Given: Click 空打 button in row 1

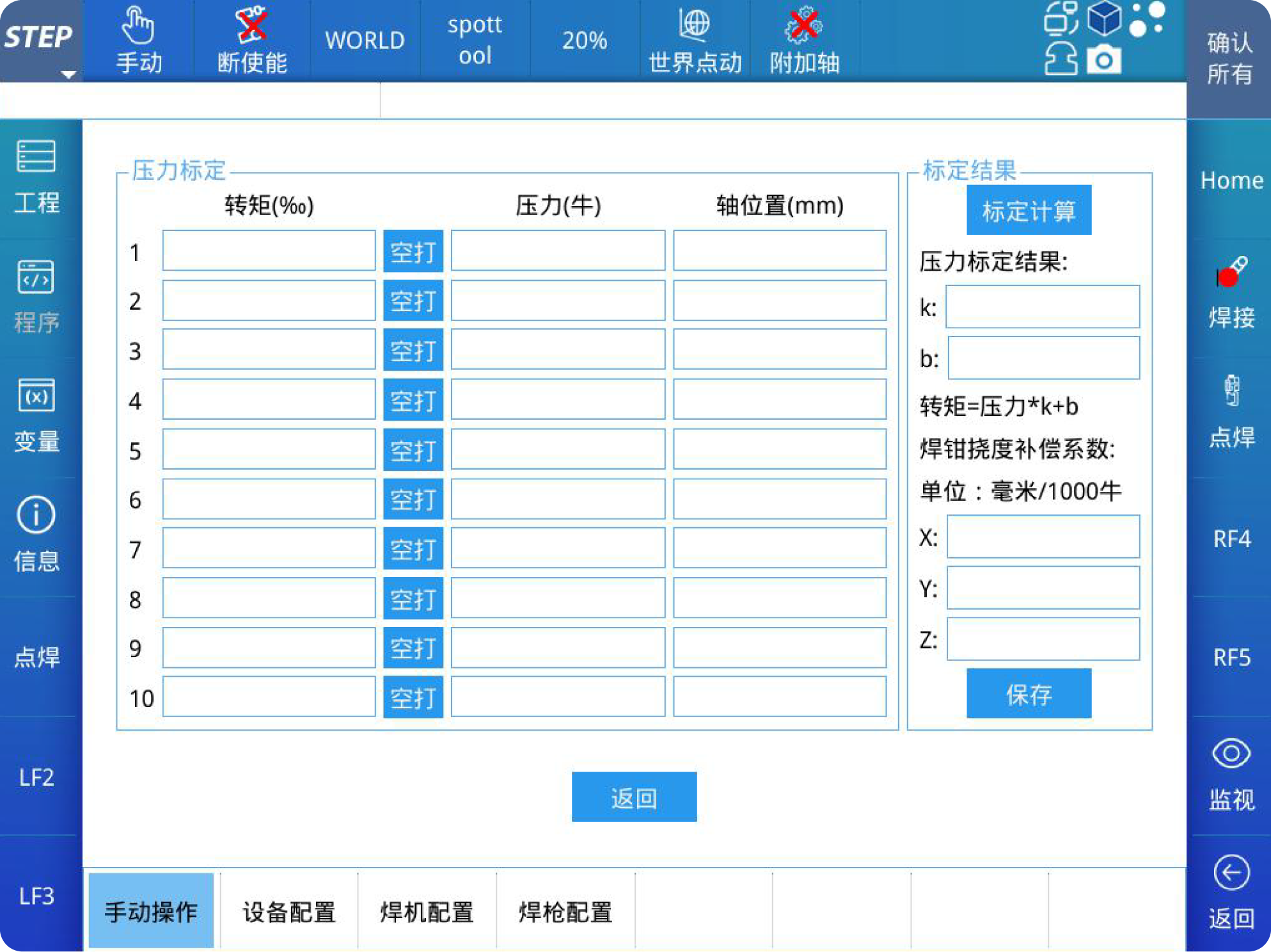Looking at the screenshot, I should 413,251.
